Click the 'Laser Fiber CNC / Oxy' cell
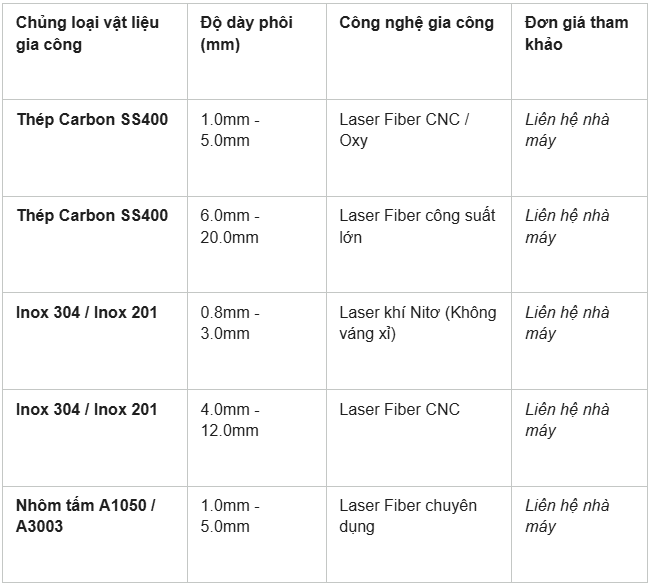 (419, 148)
